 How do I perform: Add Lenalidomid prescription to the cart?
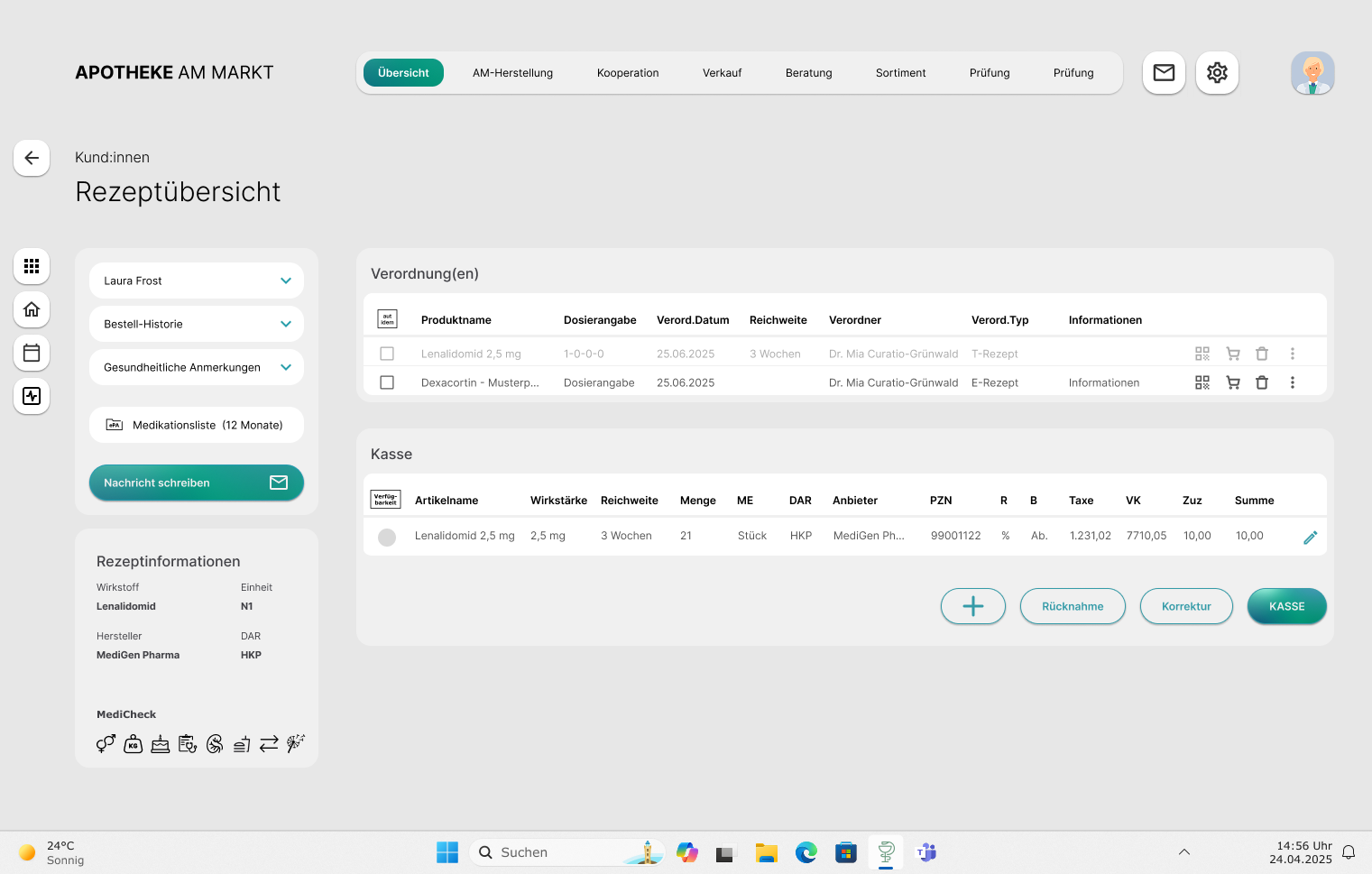(1233, 354)
